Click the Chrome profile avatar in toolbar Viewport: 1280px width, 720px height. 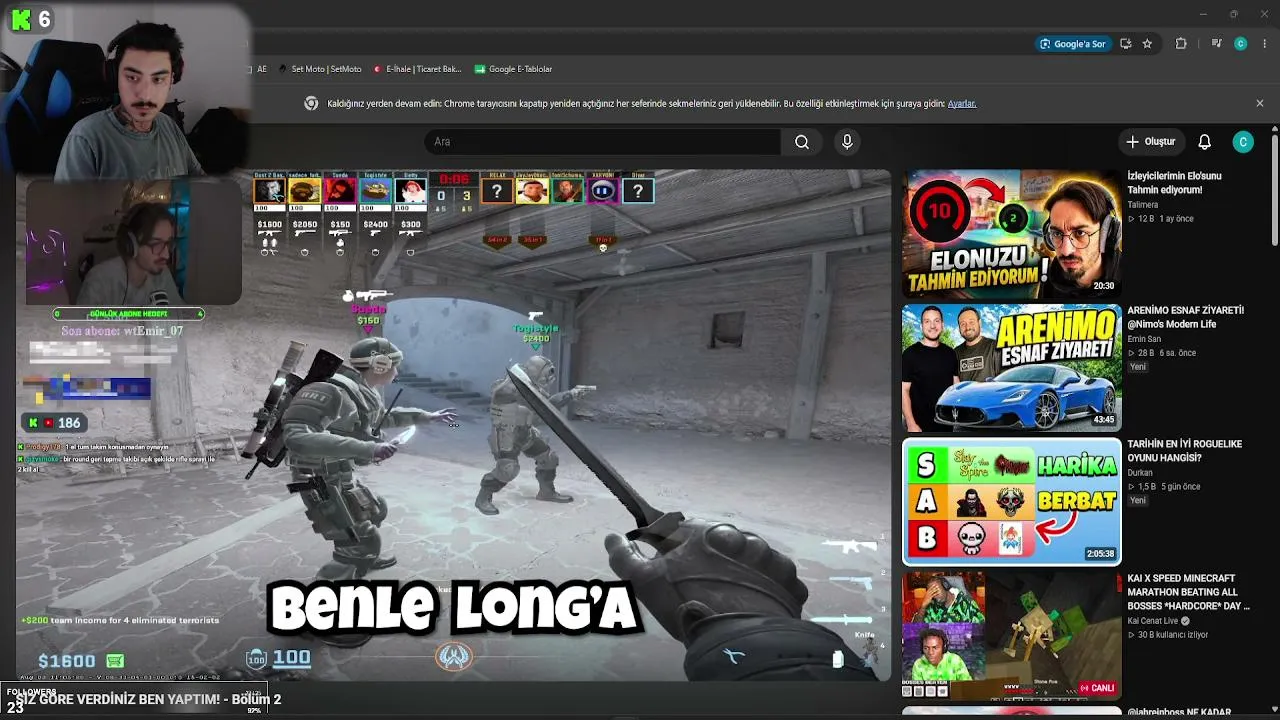[1241, 44]
